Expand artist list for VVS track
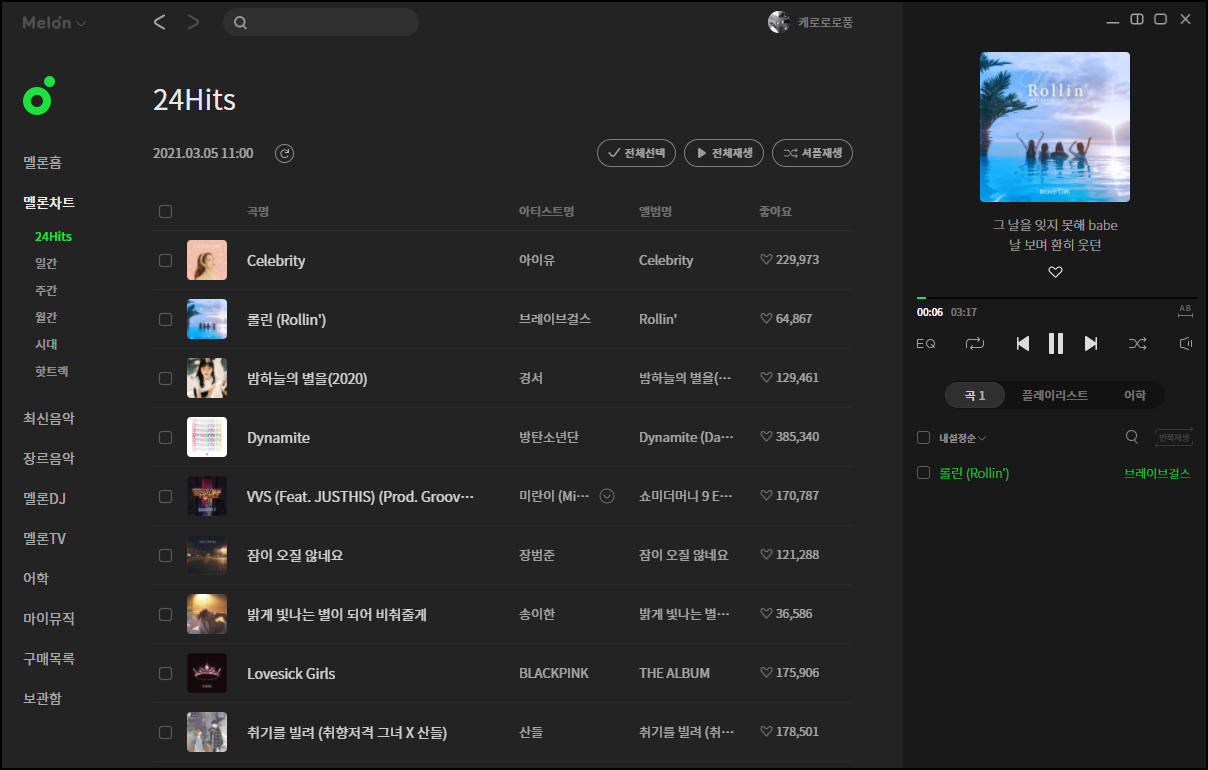 tap(606, 496)
